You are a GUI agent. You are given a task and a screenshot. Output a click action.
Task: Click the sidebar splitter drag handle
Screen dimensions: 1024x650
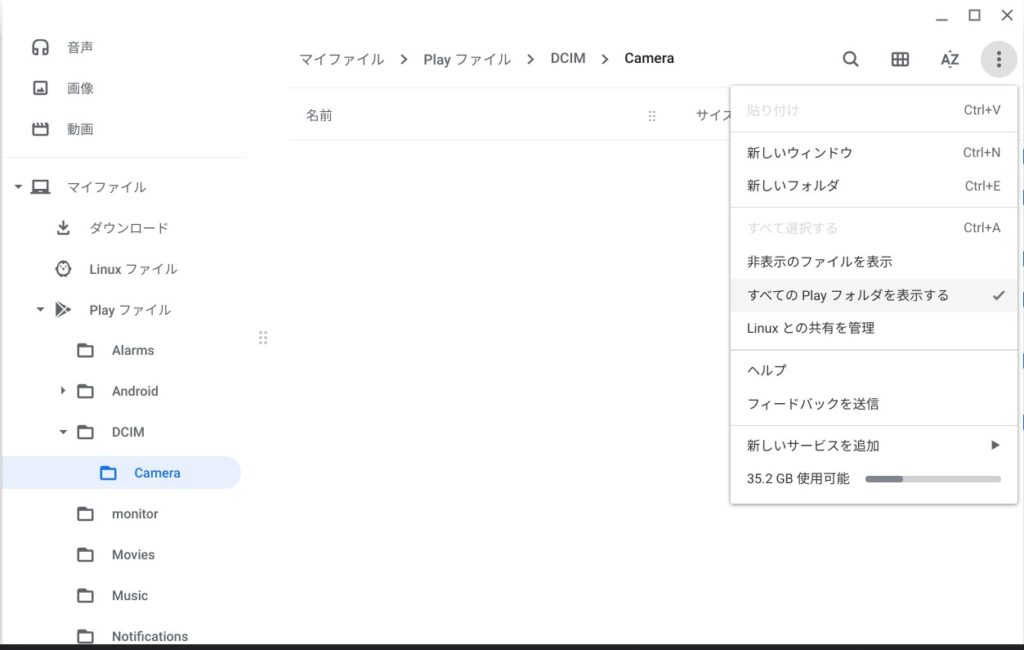point(263,338)
